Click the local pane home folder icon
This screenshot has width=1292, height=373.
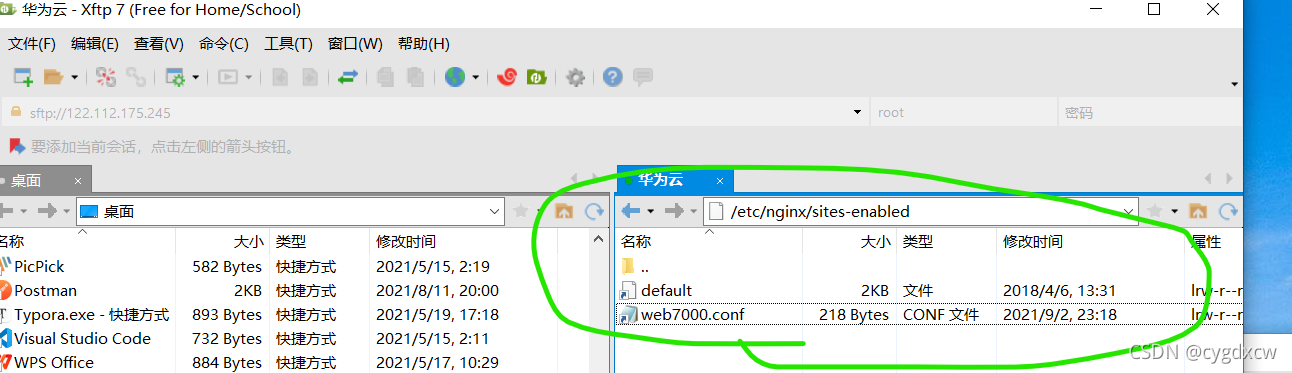pyautogui.click(x=563, y=211)
